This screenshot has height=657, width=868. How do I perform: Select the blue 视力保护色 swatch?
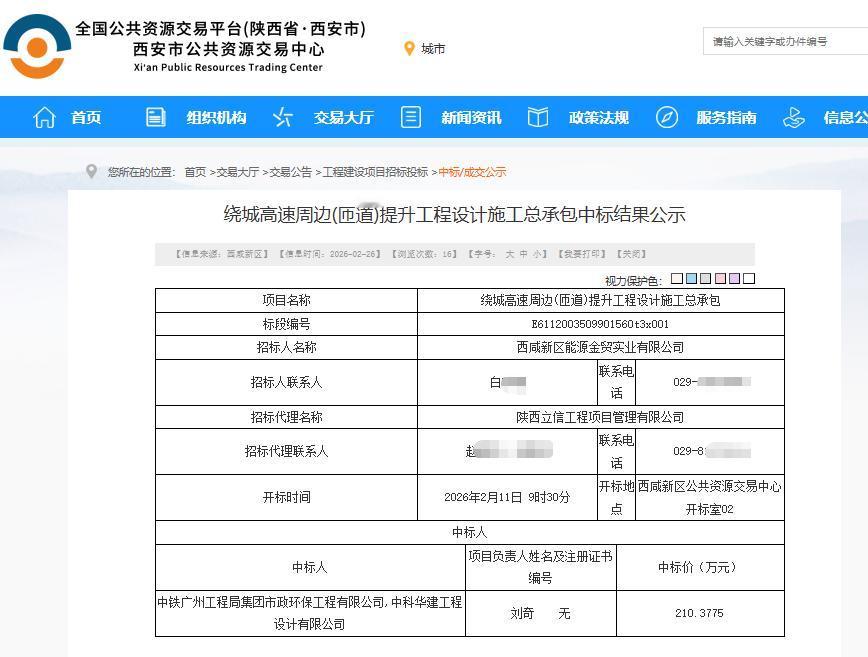[691, 278]
